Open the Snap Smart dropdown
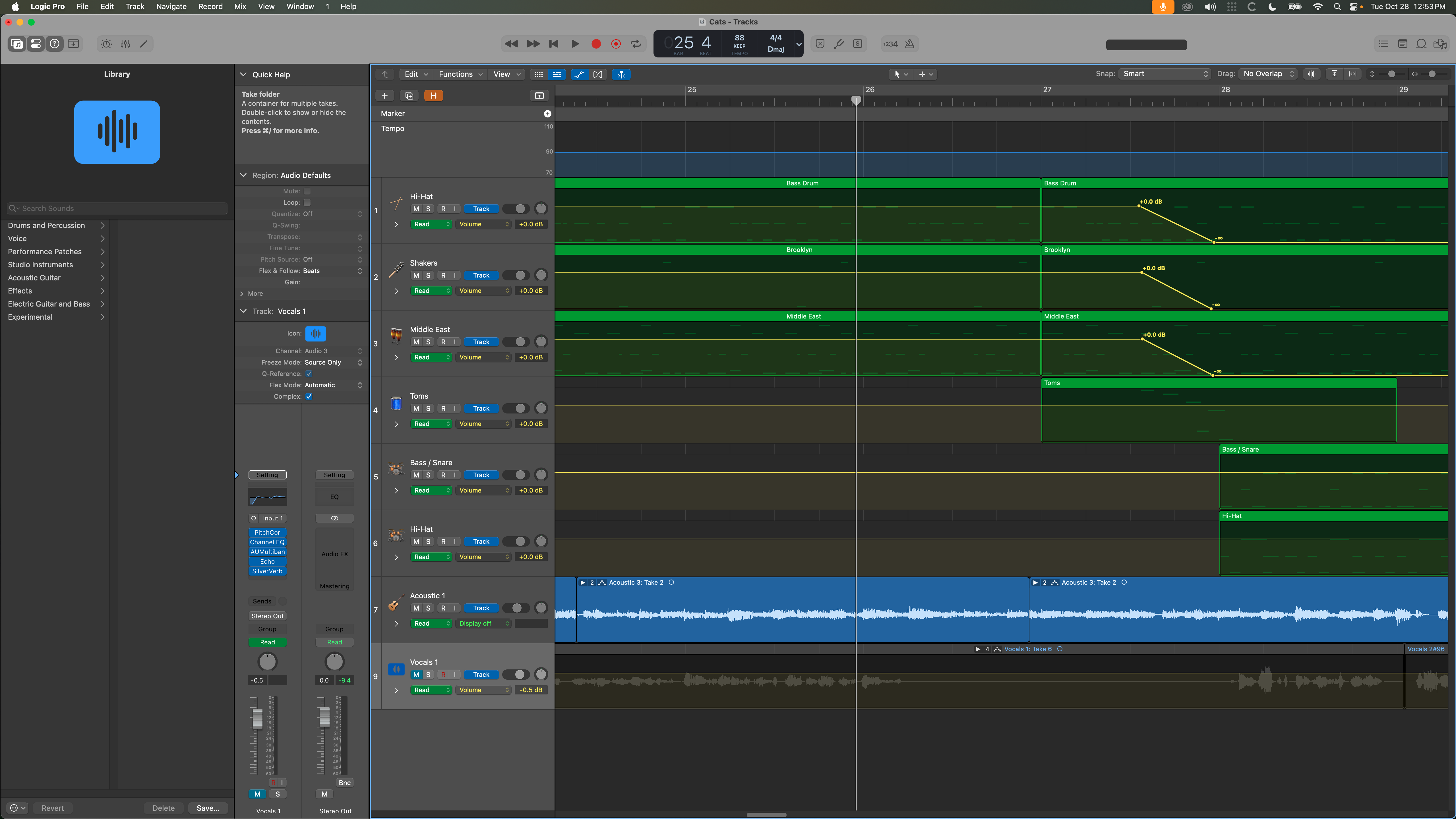This screenshot has width=1456, height=819. click(1164, 73)
